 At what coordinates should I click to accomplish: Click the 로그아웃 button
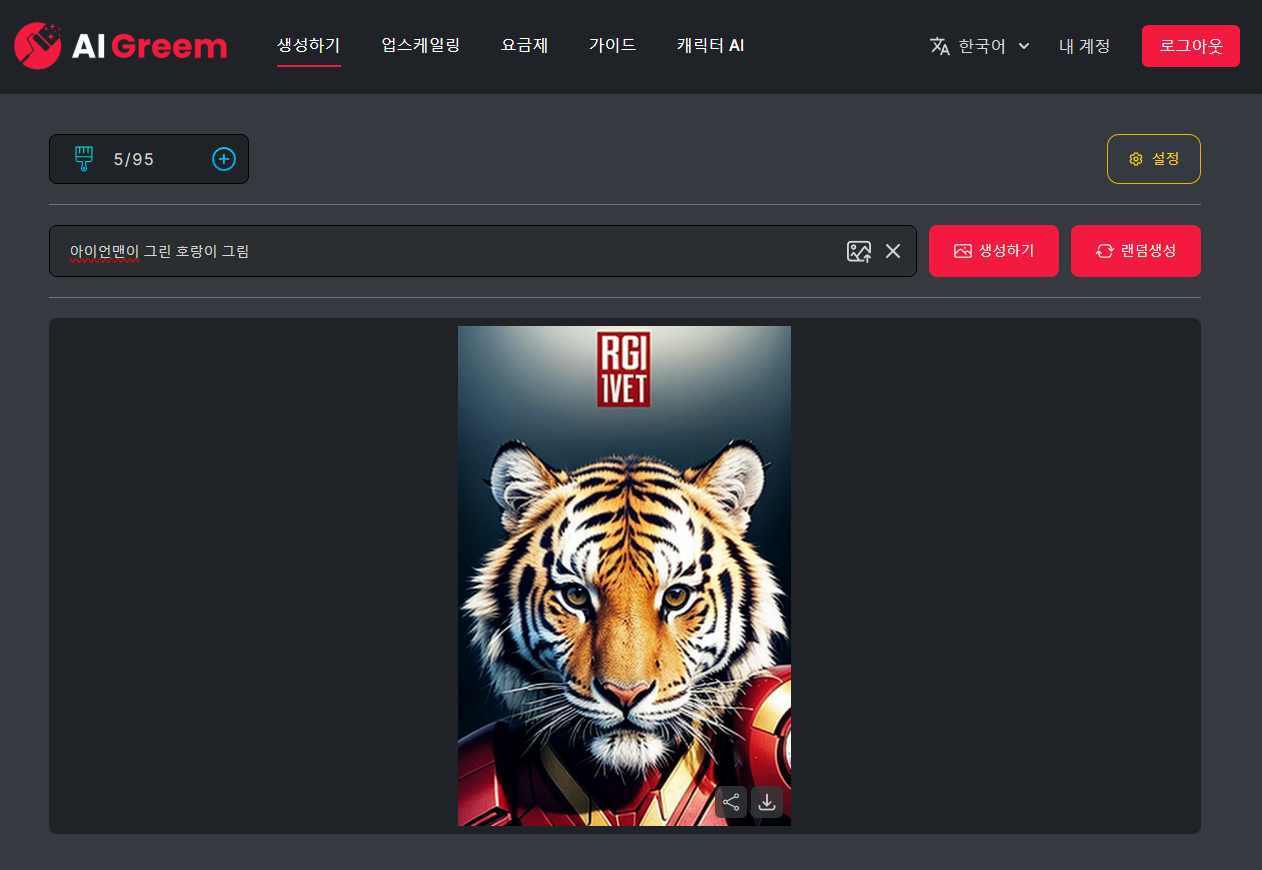click(1191, 46)
